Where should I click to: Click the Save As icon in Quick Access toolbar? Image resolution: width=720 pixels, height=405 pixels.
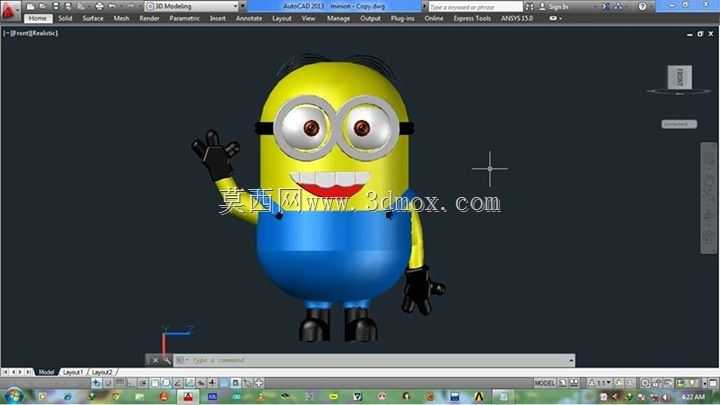[68, 6]
